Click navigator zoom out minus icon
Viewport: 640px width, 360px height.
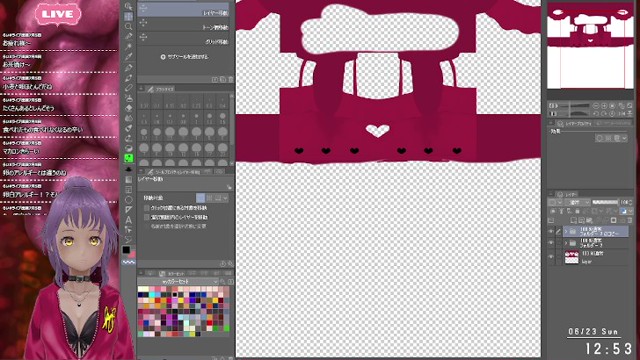point(596,106)
